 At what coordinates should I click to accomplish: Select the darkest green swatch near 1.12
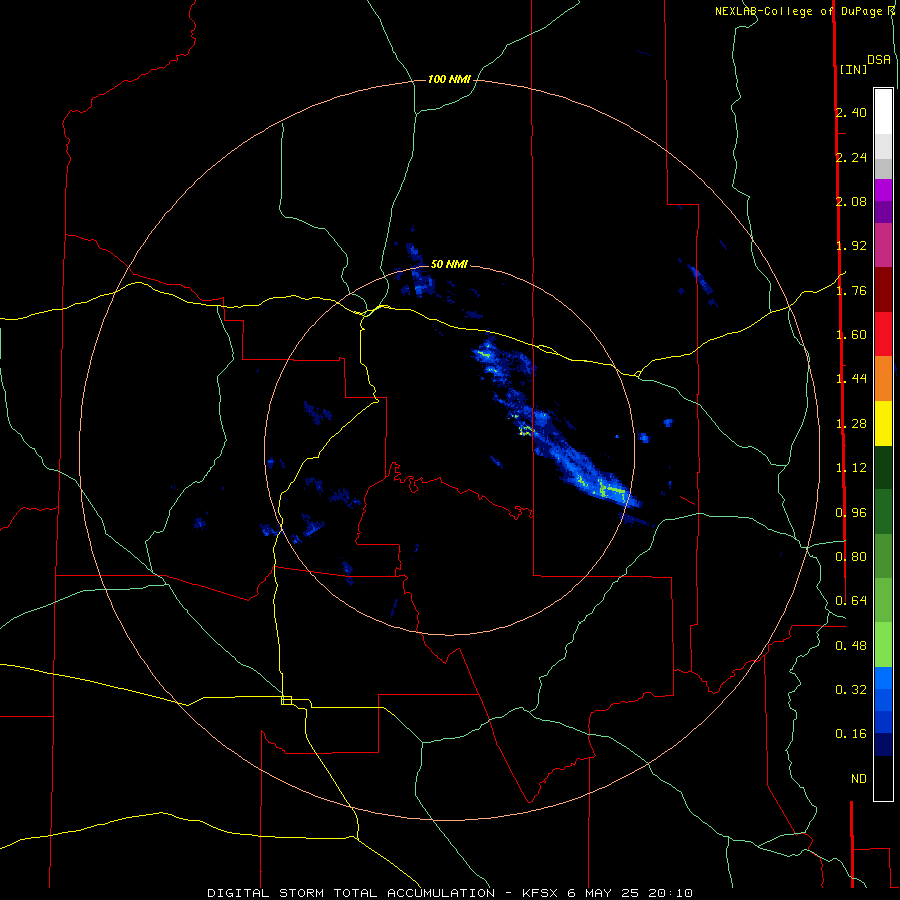(x=883, y=467)
